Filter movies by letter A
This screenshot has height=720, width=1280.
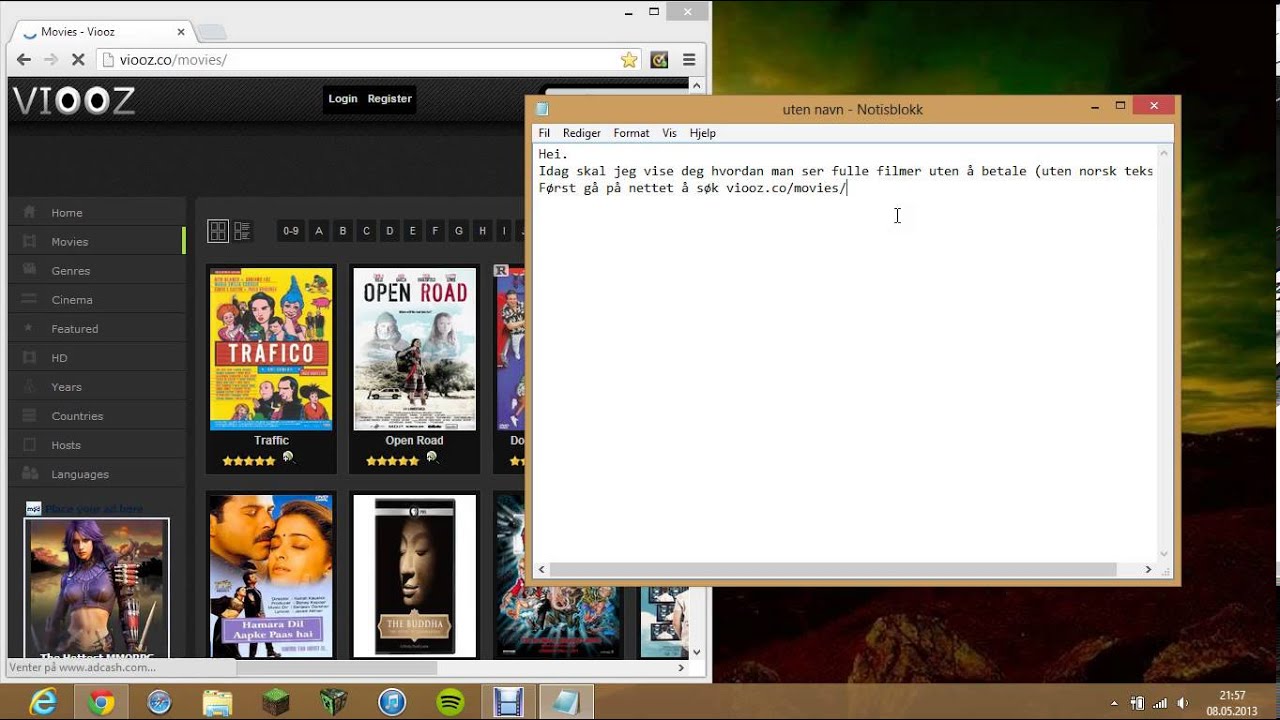click(319, 231)
